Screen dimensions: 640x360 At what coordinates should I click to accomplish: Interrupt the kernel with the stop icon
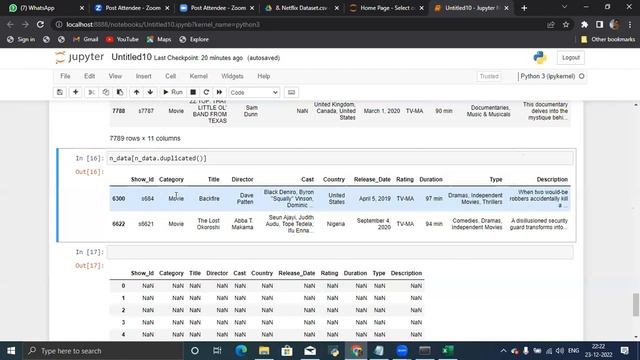tap(193, 92)
